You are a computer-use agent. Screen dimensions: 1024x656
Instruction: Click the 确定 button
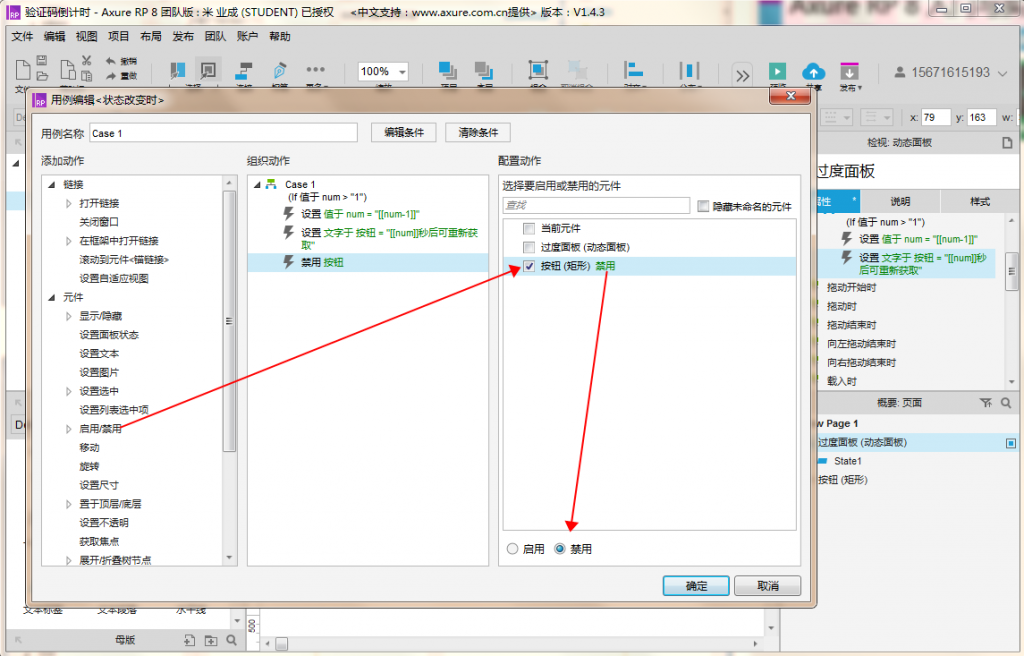[696, 586]
